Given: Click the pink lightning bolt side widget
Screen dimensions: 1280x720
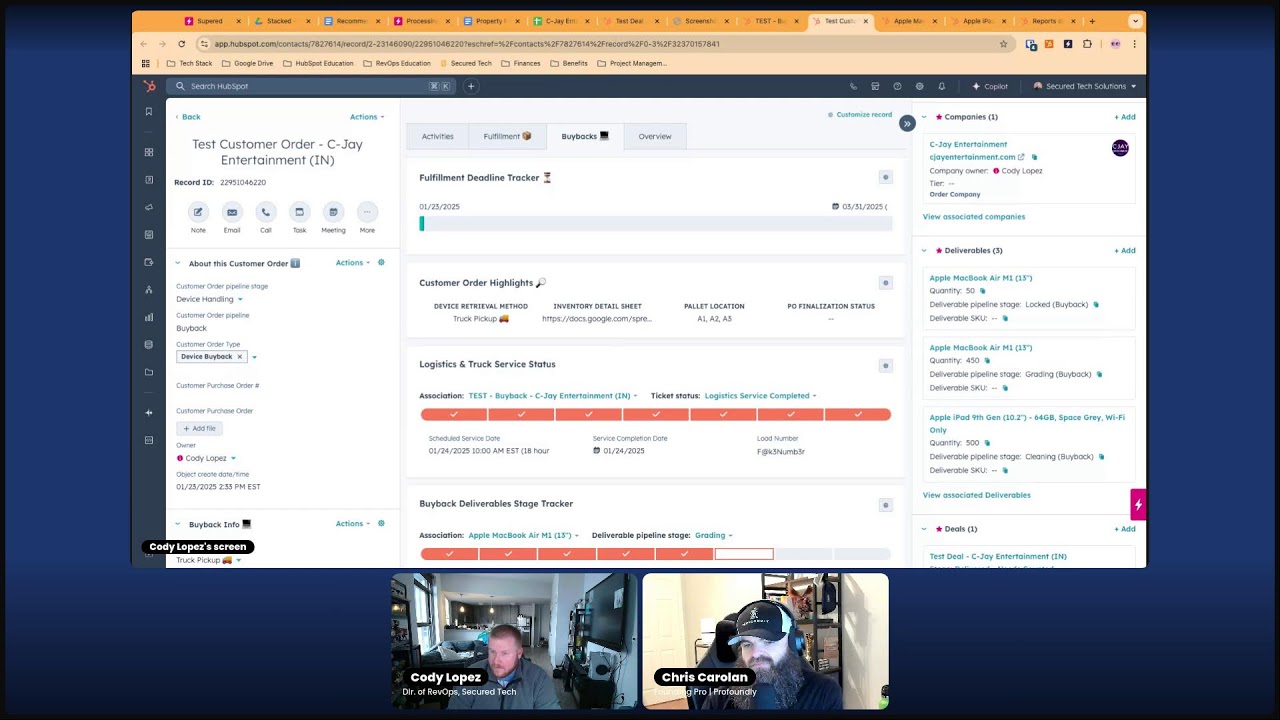Looking at the screenshot, I should click(1138, 505).
